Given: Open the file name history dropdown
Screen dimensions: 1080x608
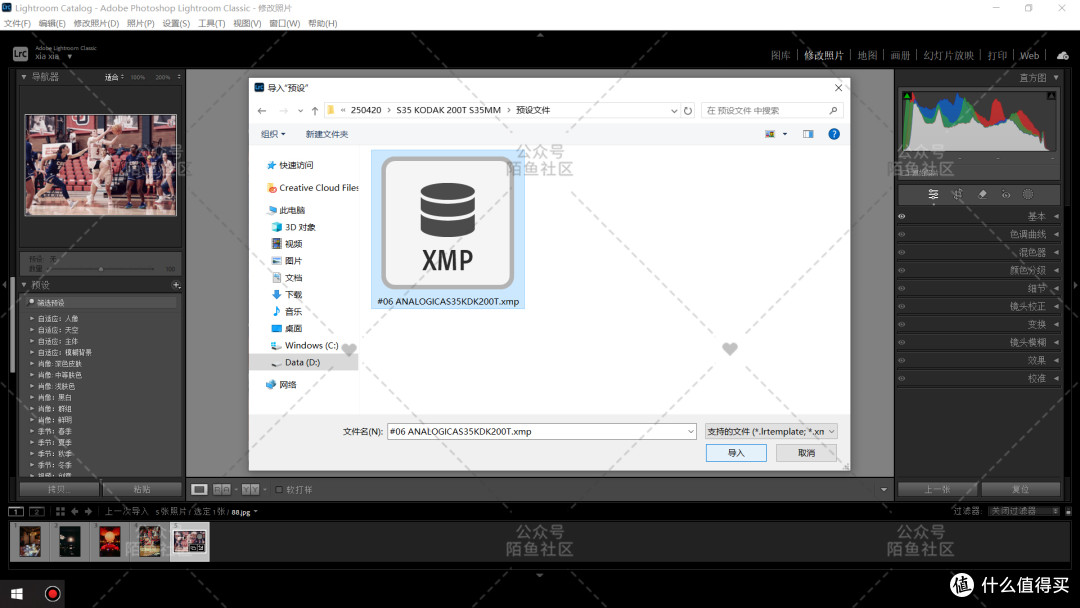Looking at the screenshot, I should point(690,432).
